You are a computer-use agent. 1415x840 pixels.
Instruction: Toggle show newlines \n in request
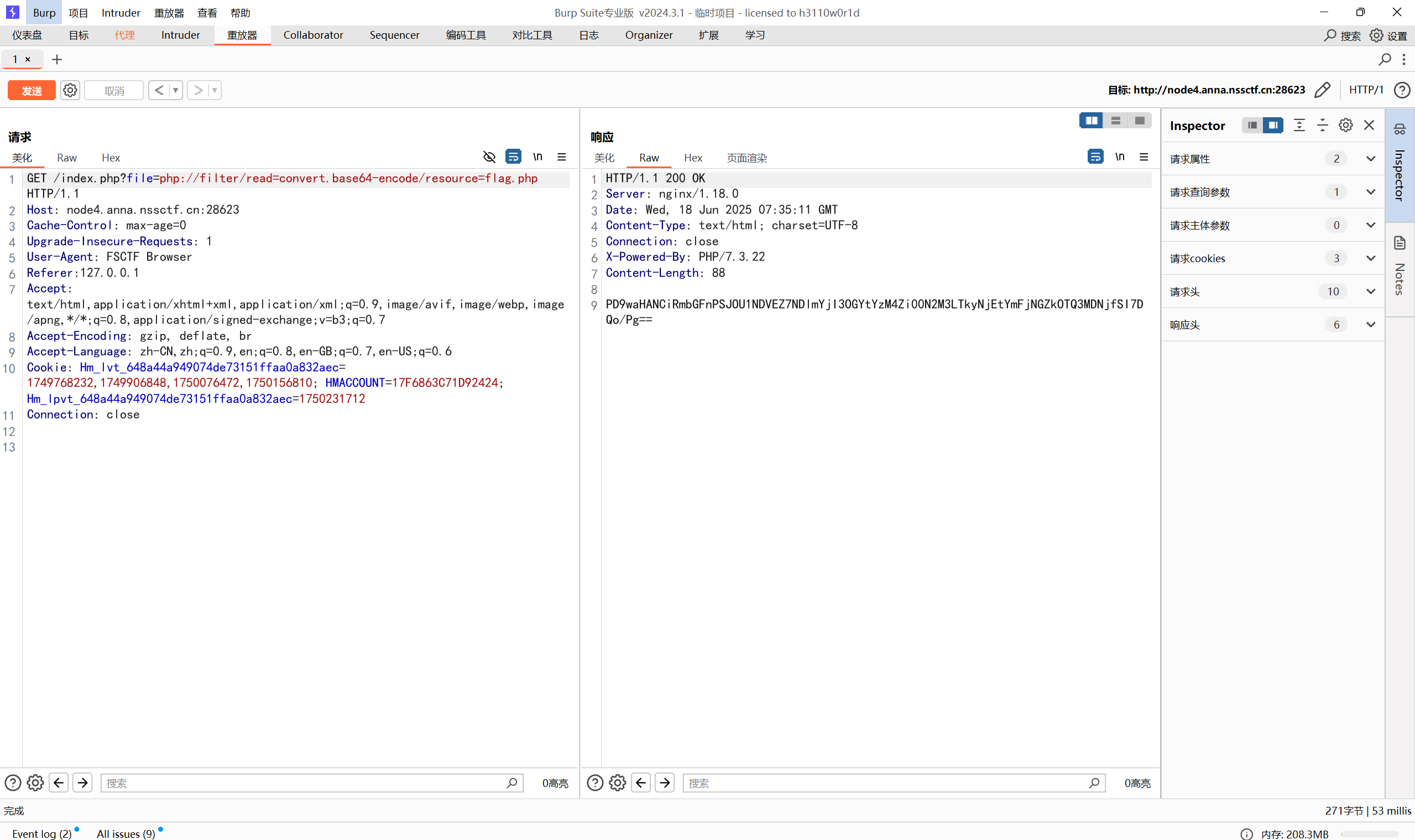[x=537, y=157]
